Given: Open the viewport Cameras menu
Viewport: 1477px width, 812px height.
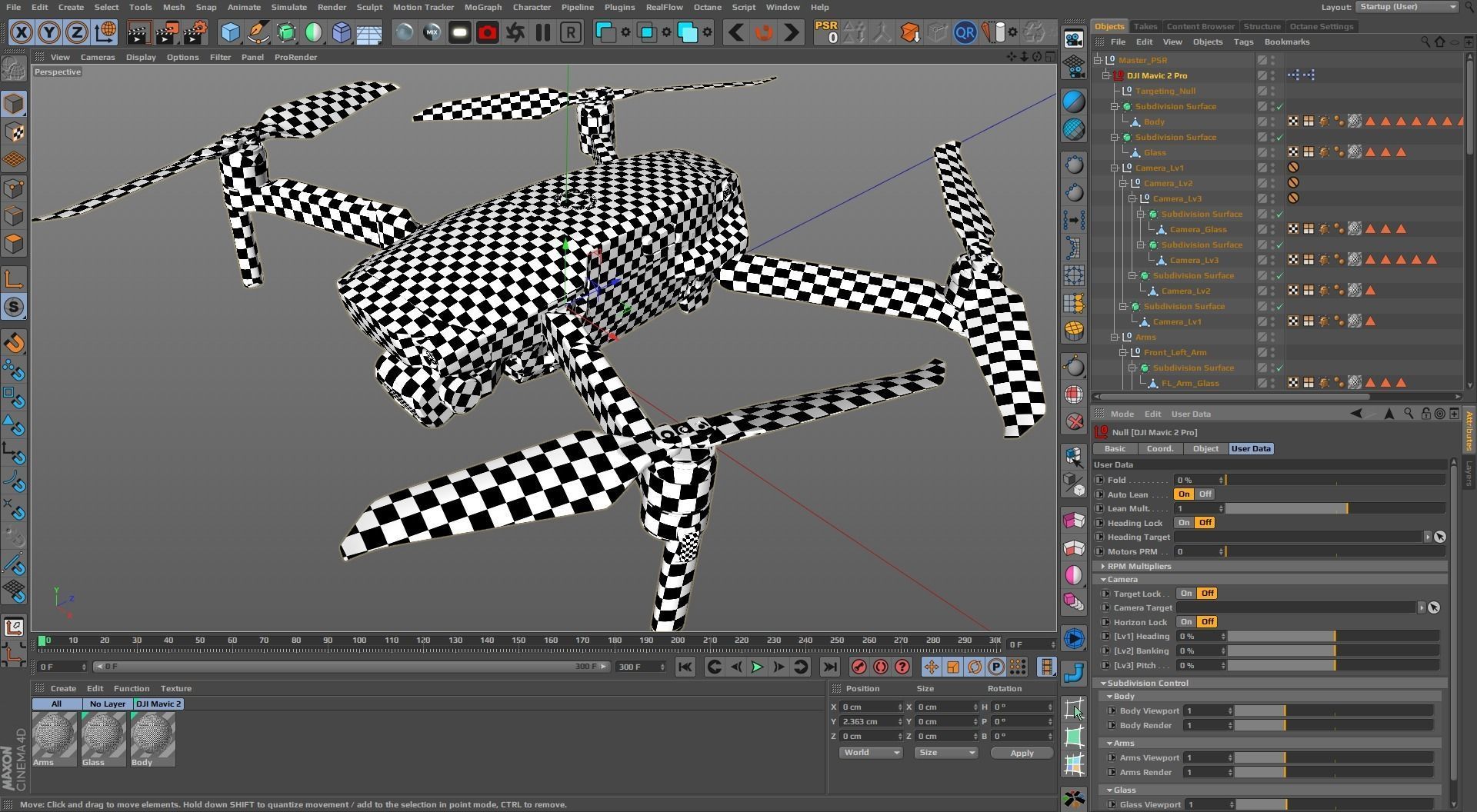Looking at the screenshot, I should [98, 57].
